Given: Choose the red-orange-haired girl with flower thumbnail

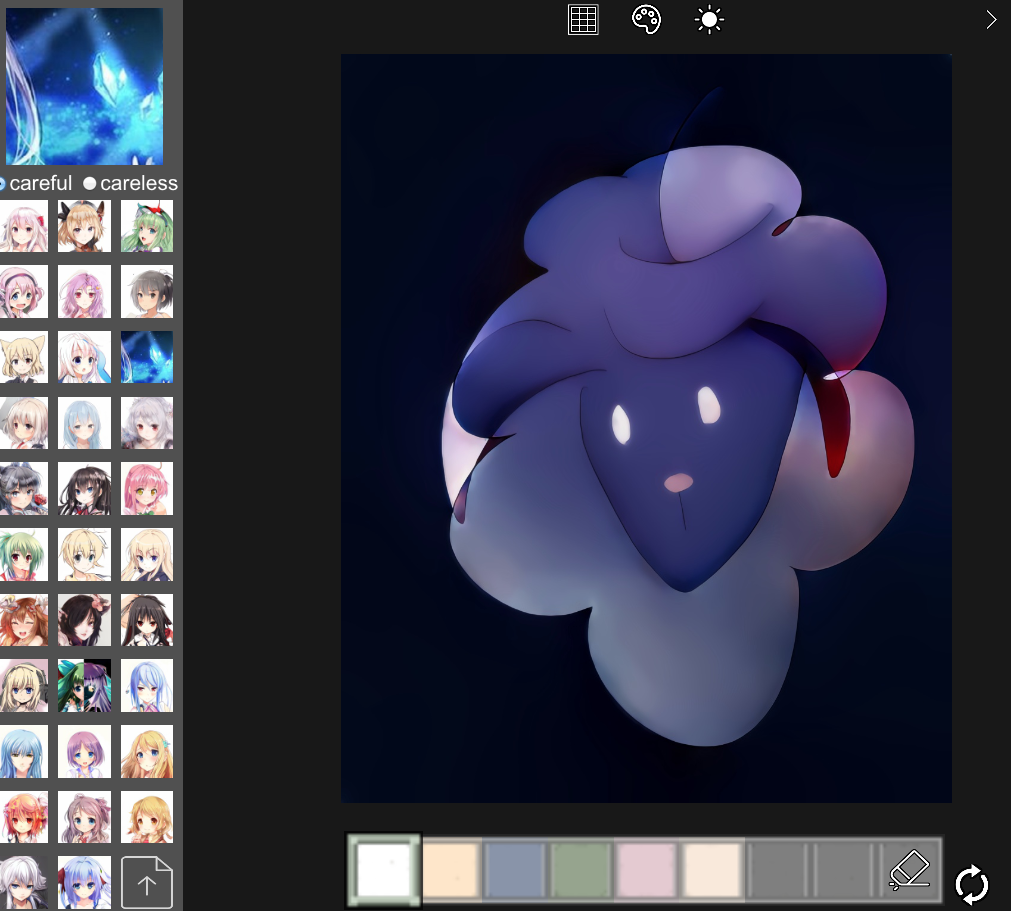Looking at the screenshot, I should (x=24, y=817).
